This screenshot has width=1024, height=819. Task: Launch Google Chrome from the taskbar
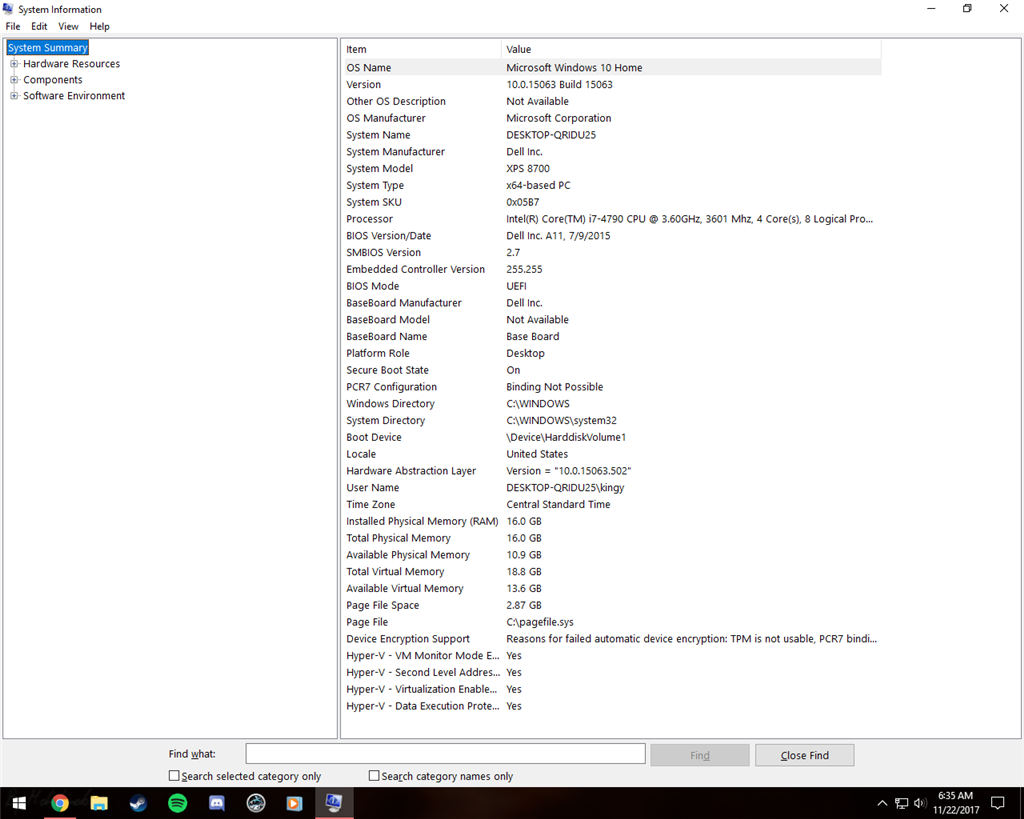[59, 803]
